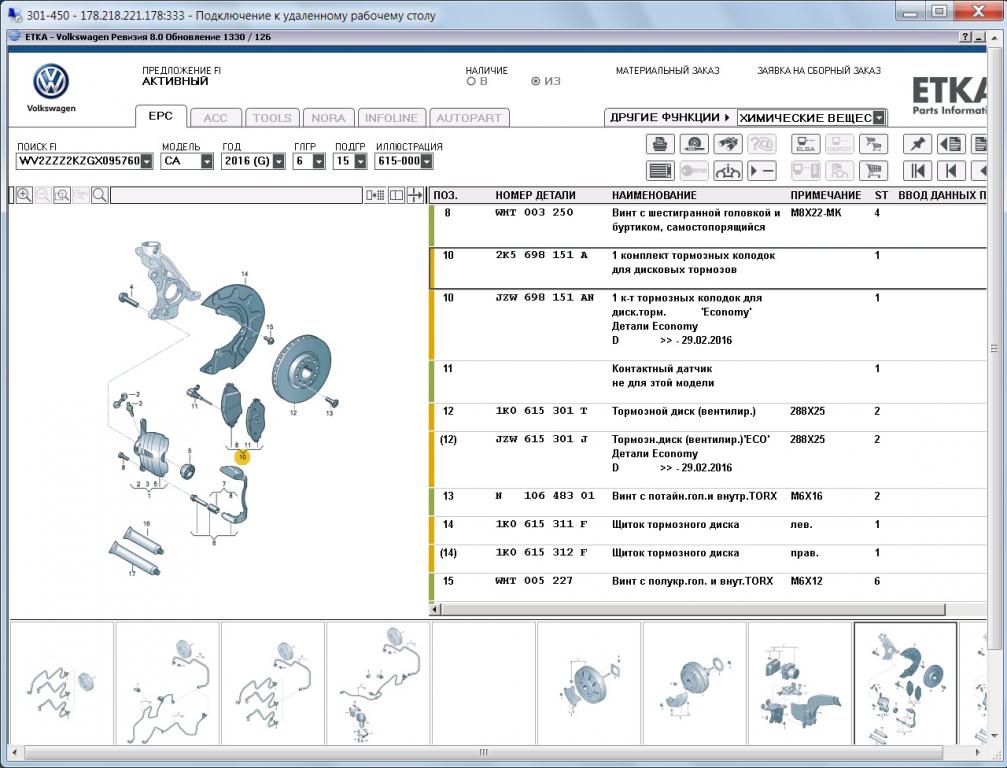Select part row WHT 003 250
The height and width of the screenshot is (768, 1007).
[x=708, y=225]
